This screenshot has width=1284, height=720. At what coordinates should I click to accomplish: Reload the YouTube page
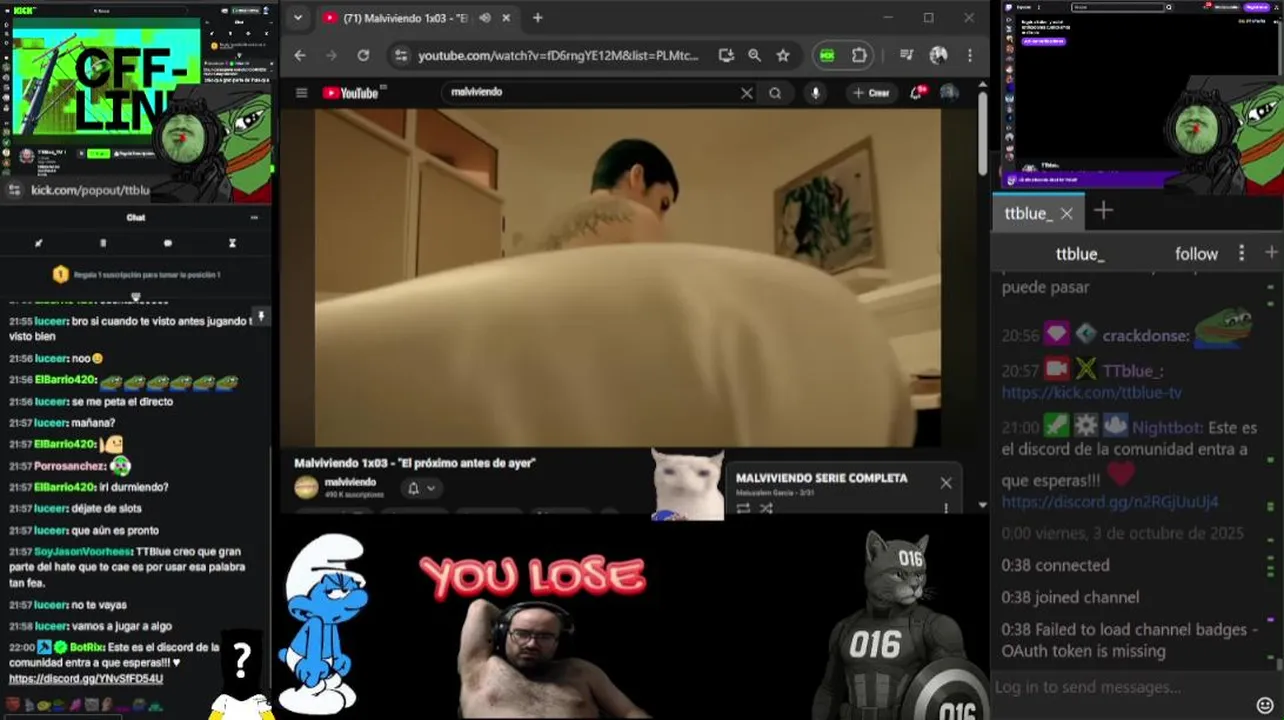click(363, 56)
